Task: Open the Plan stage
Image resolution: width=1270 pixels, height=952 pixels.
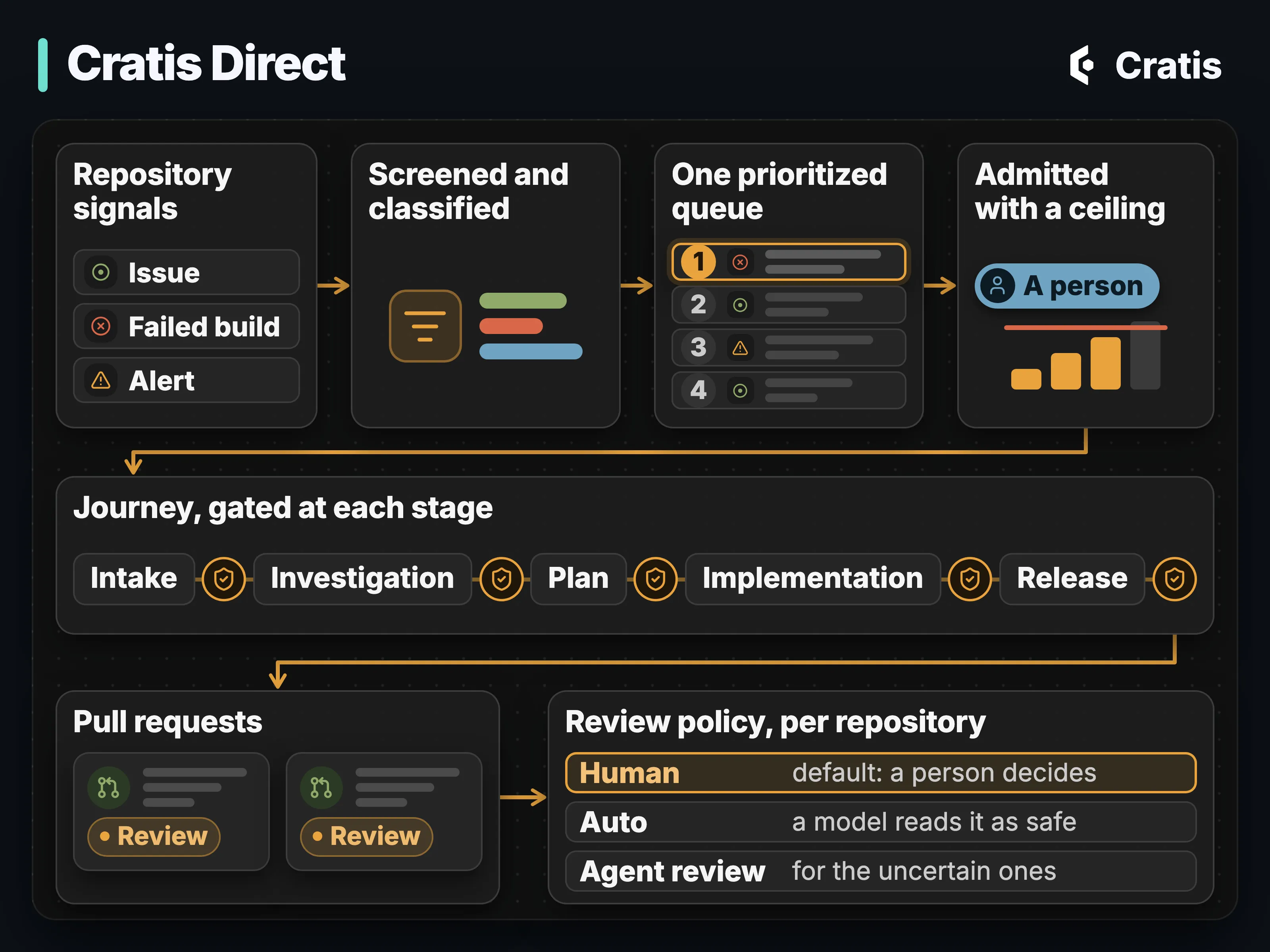Action: [578, 579]
